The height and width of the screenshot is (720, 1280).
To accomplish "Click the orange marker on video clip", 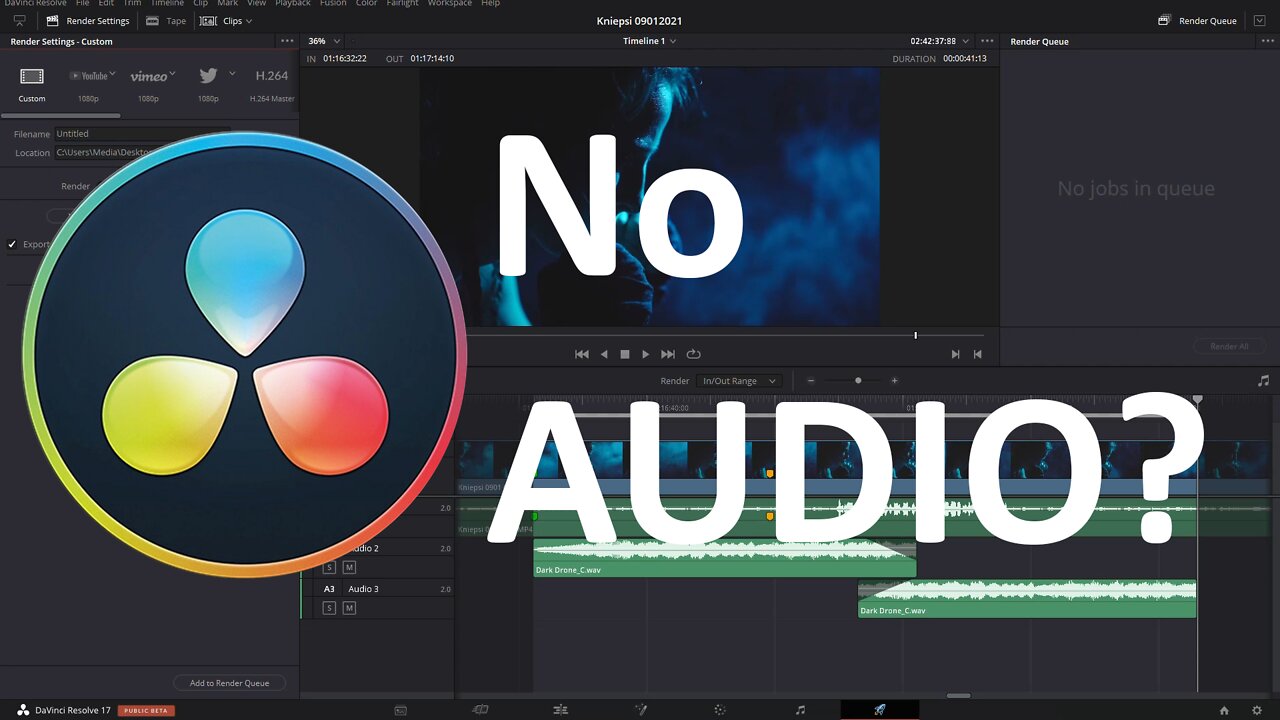I will point(769,473).
